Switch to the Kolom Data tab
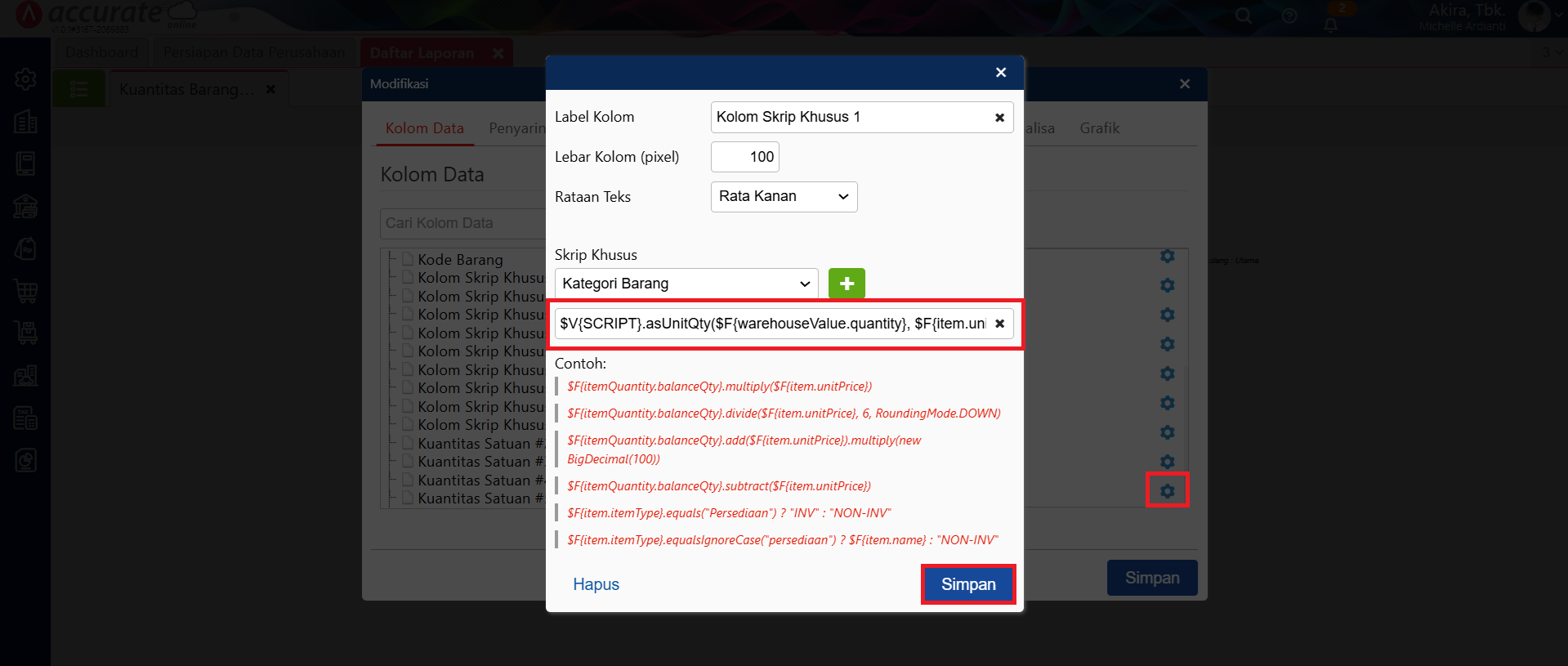The image size is (1568, 666). point(424,128)
